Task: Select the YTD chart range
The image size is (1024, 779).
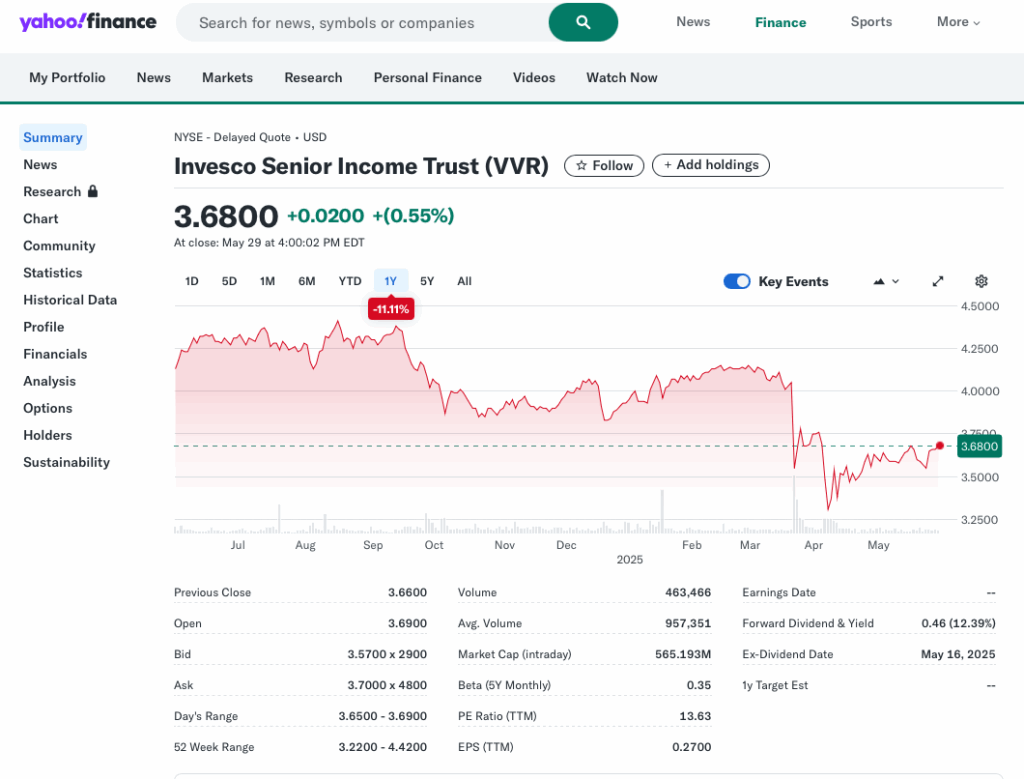Action: [x=350, y=281]
